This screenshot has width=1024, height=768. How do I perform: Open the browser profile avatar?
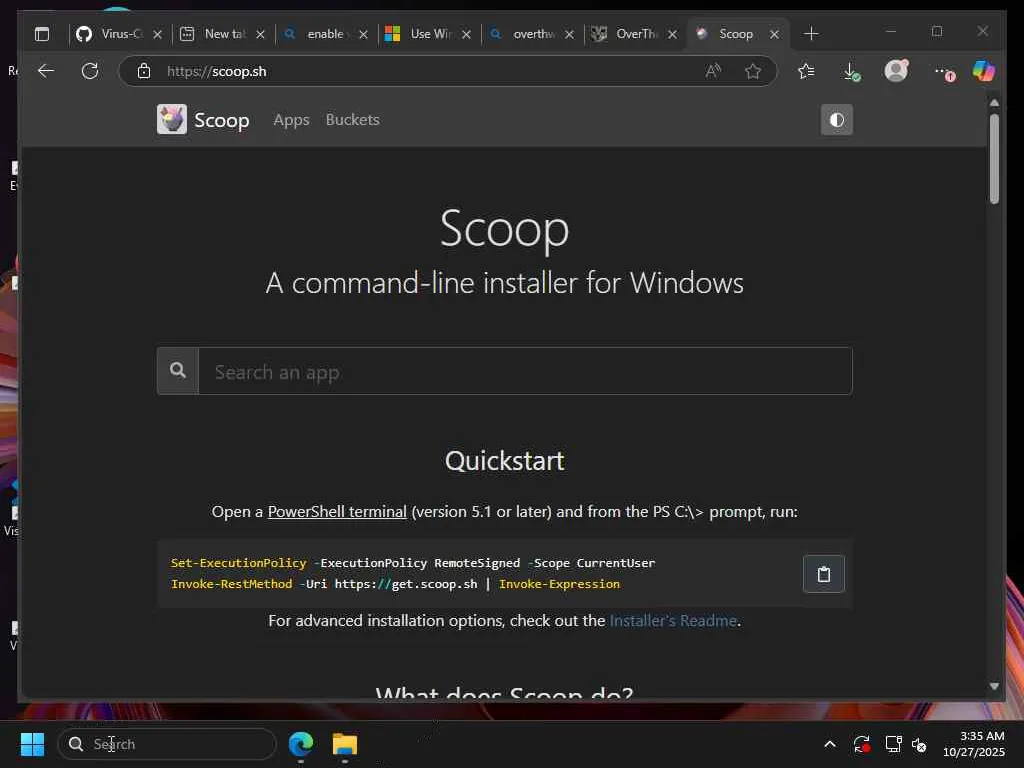pos(896,71)
